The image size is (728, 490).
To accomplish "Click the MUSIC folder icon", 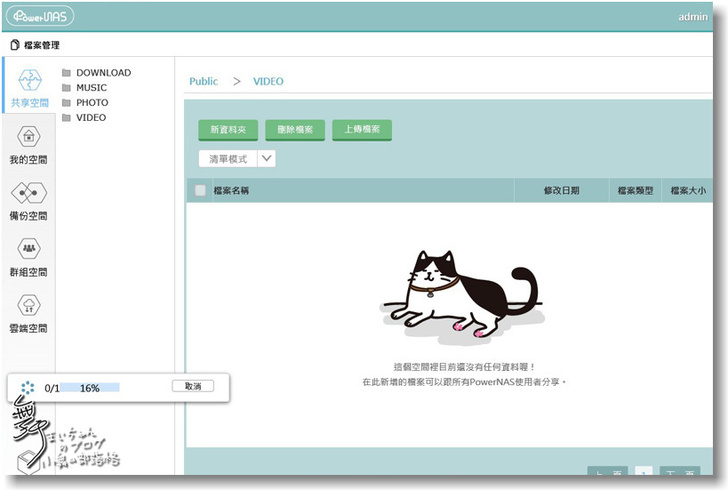I will point(66,88).
